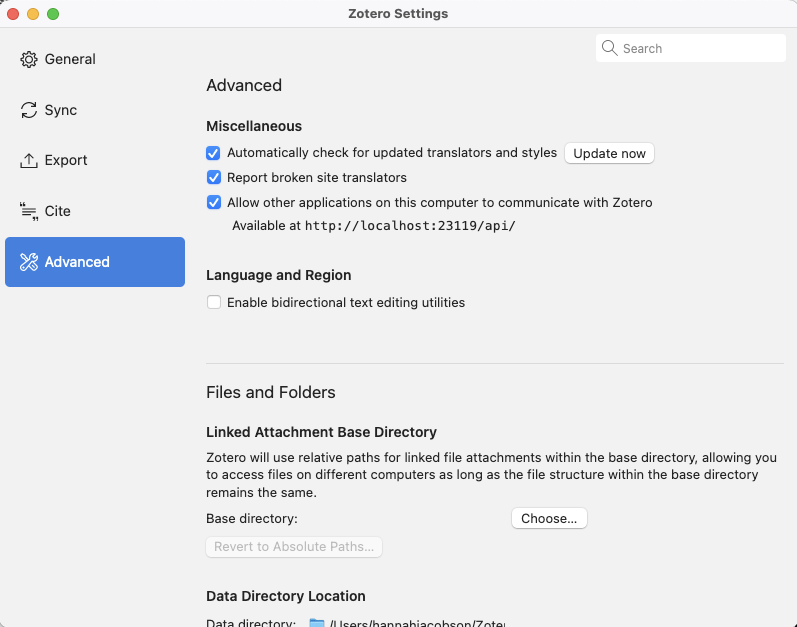797x627 pixels.
Task: Open the General settings pane
Action: point(95,59)
